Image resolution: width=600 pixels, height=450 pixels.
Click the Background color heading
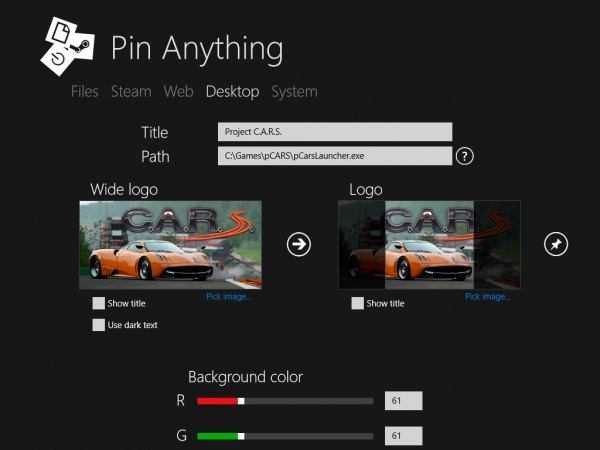click(245, 377)
